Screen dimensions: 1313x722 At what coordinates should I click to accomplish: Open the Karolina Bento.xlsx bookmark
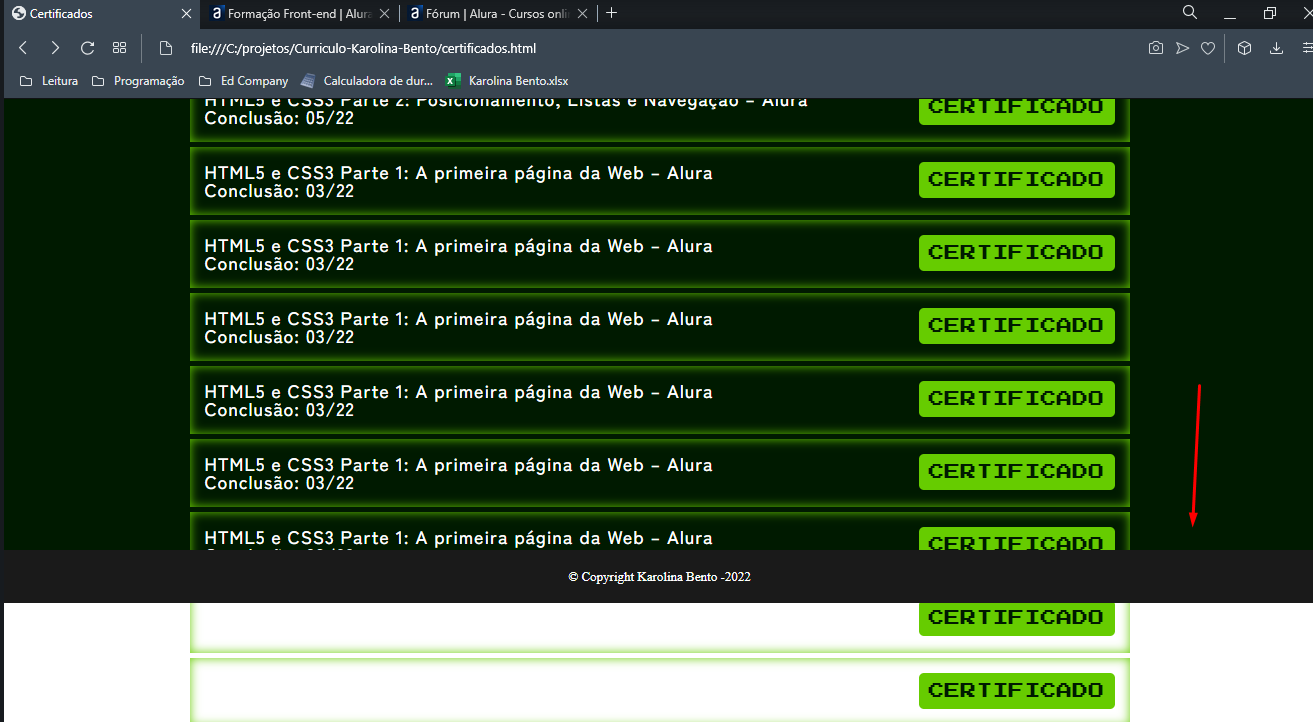(x=507, y=81)
